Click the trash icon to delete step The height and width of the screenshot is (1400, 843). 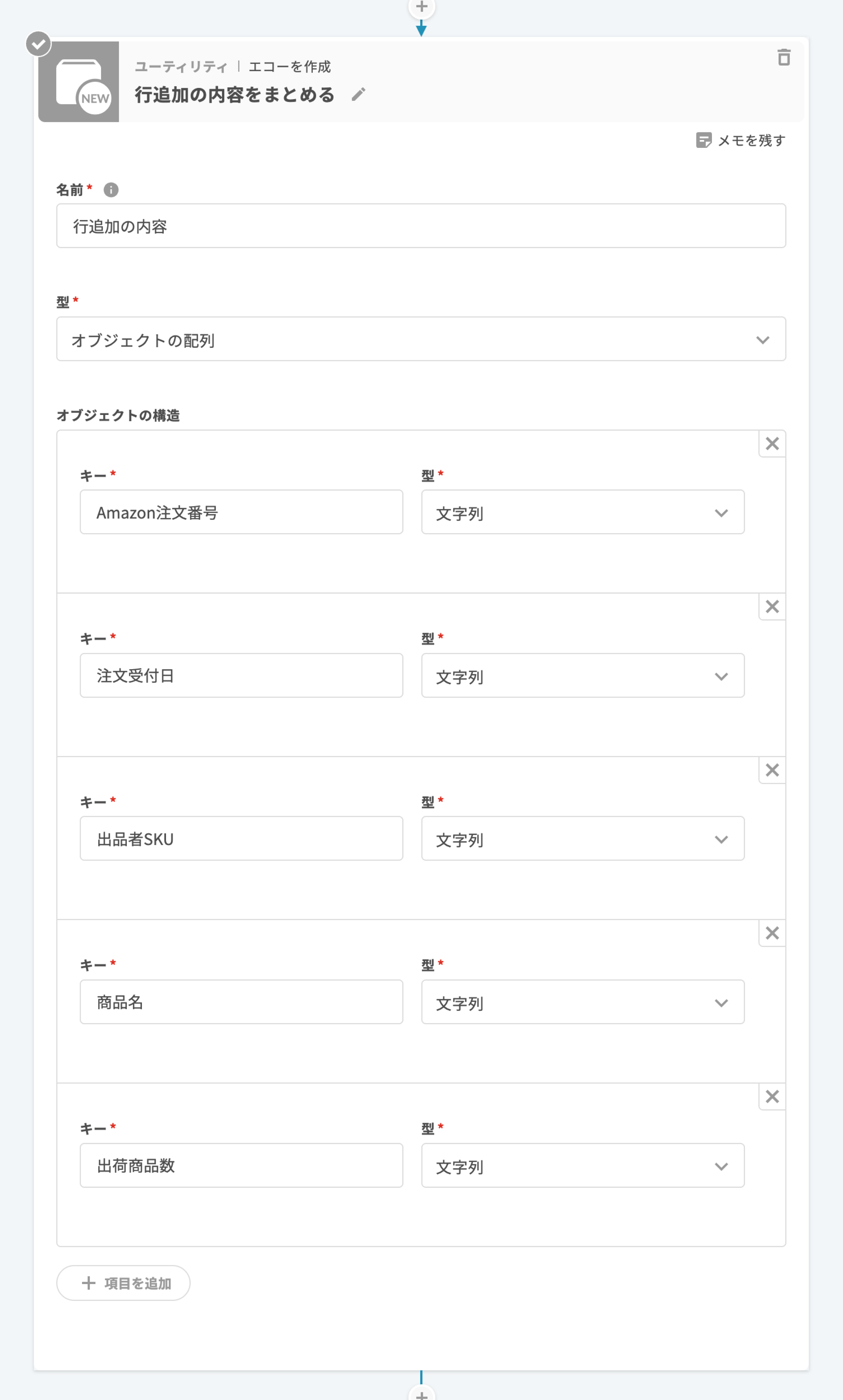click(x=783, y=57)
